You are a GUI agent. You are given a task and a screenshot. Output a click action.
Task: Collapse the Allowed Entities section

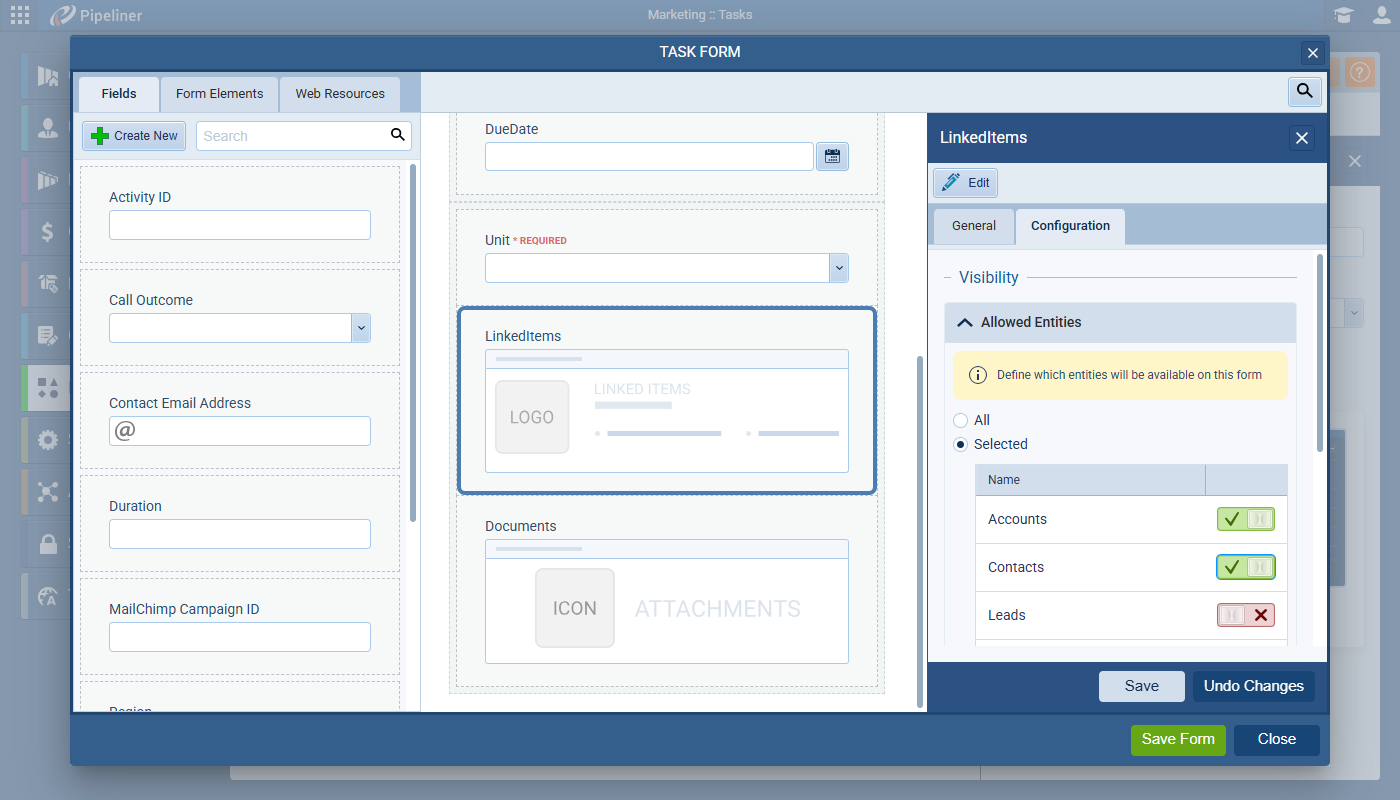tap(965, 322)
